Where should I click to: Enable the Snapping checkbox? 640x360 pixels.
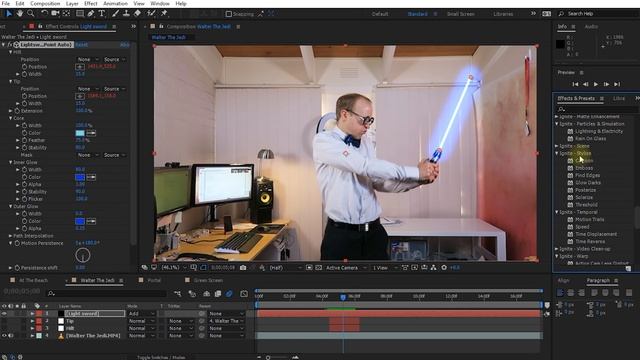(x=229, y=14)
